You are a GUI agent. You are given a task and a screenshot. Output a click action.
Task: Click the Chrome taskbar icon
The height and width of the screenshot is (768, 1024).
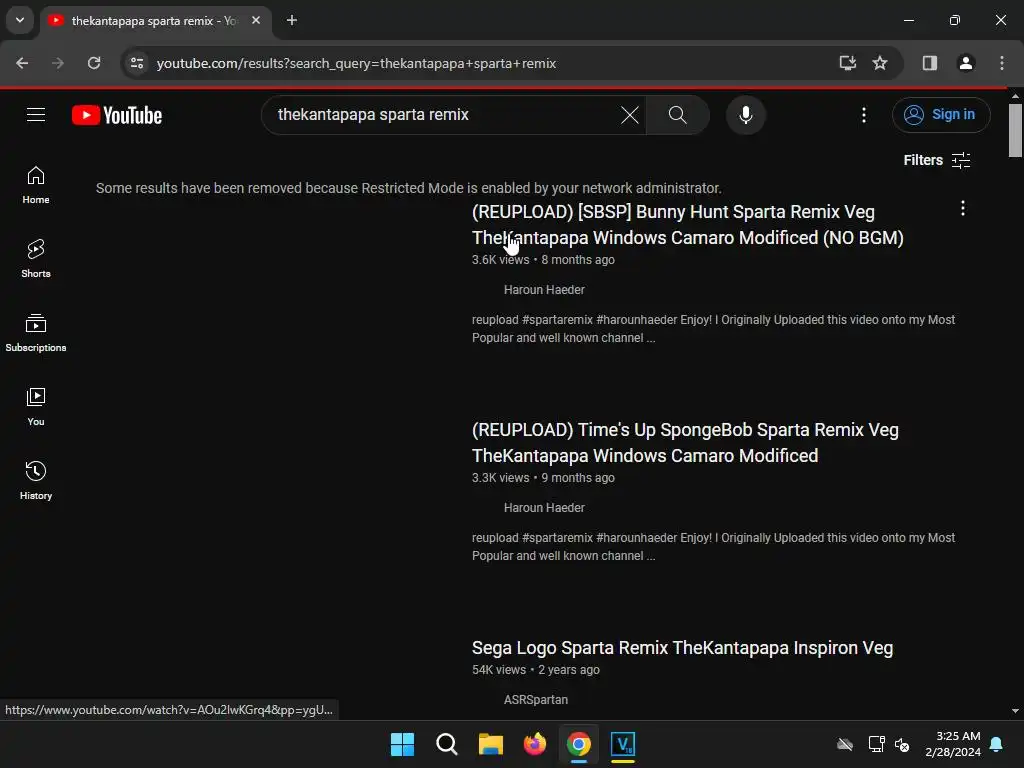tap(579, 744)
